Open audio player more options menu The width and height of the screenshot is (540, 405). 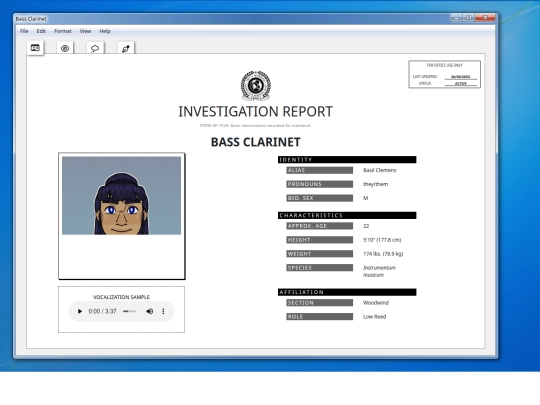163,311
